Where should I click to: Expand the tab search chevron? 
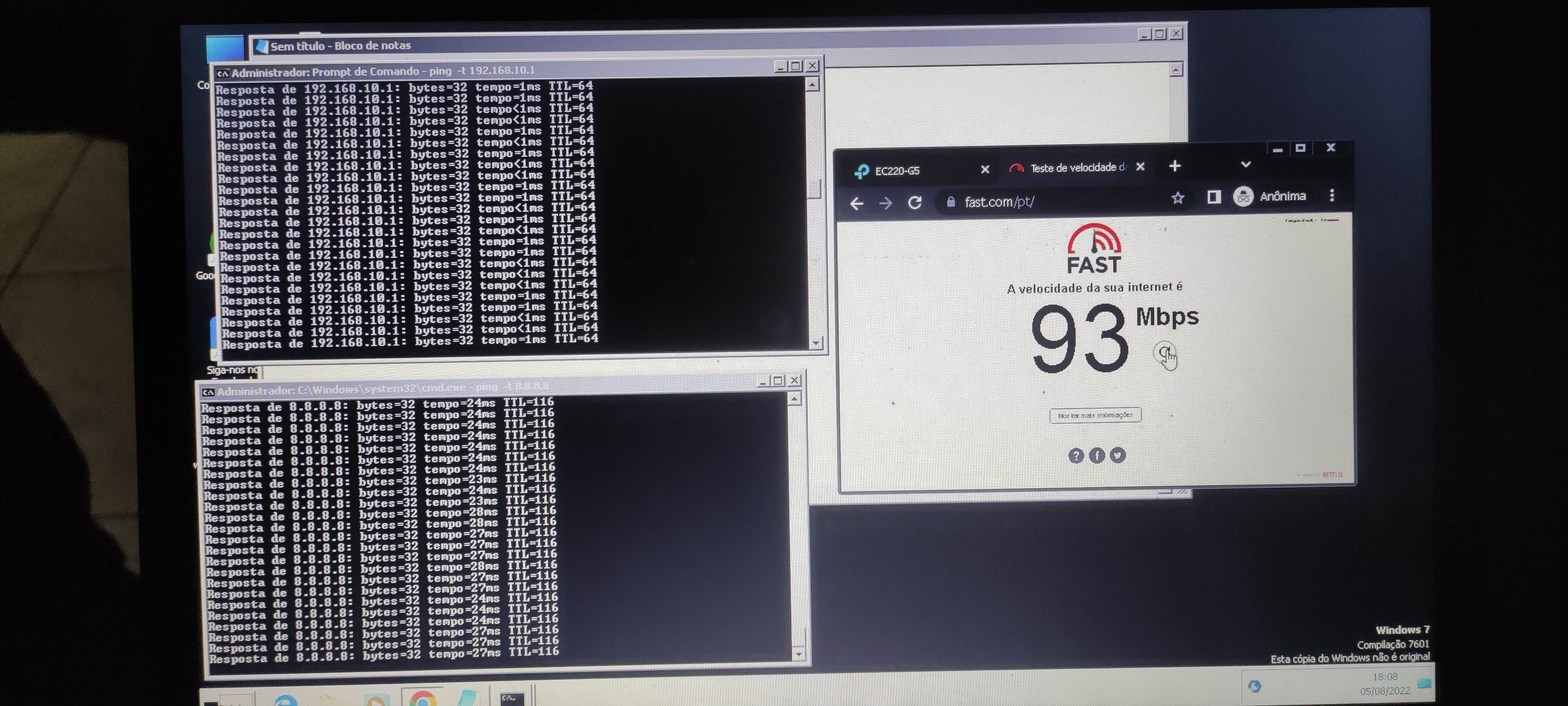click(1245, 165)
